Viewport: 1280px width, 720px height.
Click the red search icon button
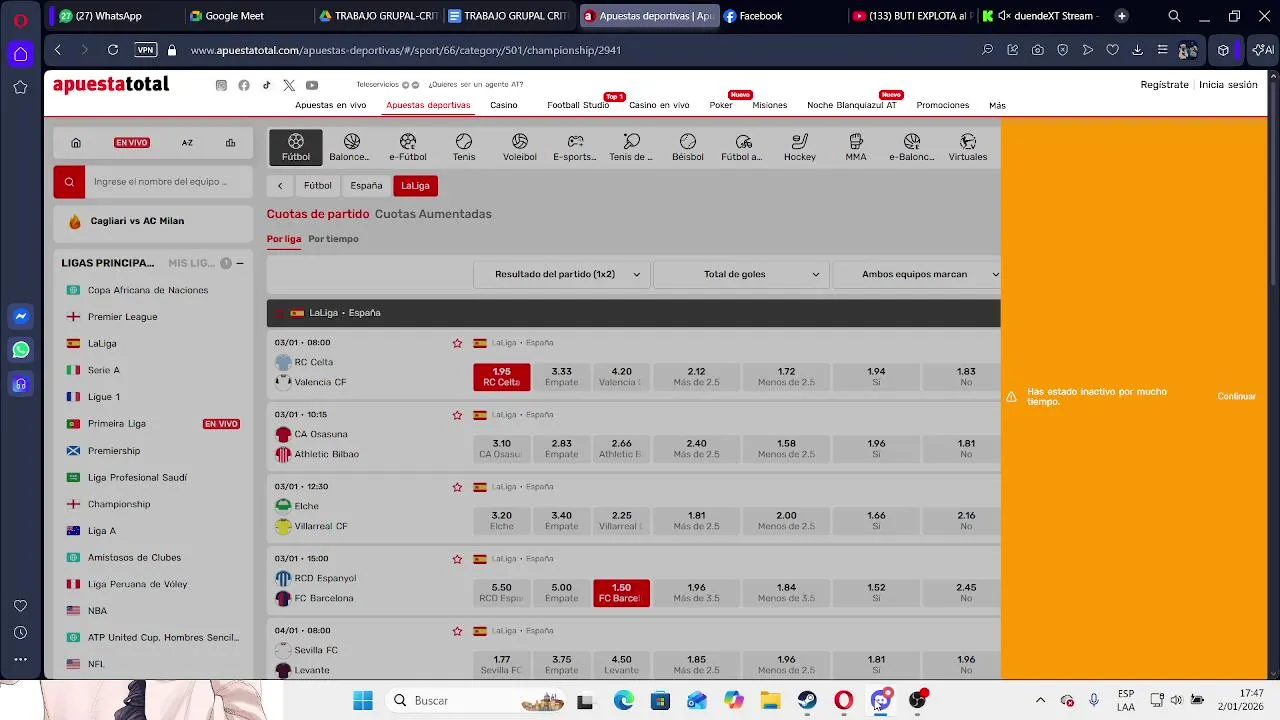(69, 181)
